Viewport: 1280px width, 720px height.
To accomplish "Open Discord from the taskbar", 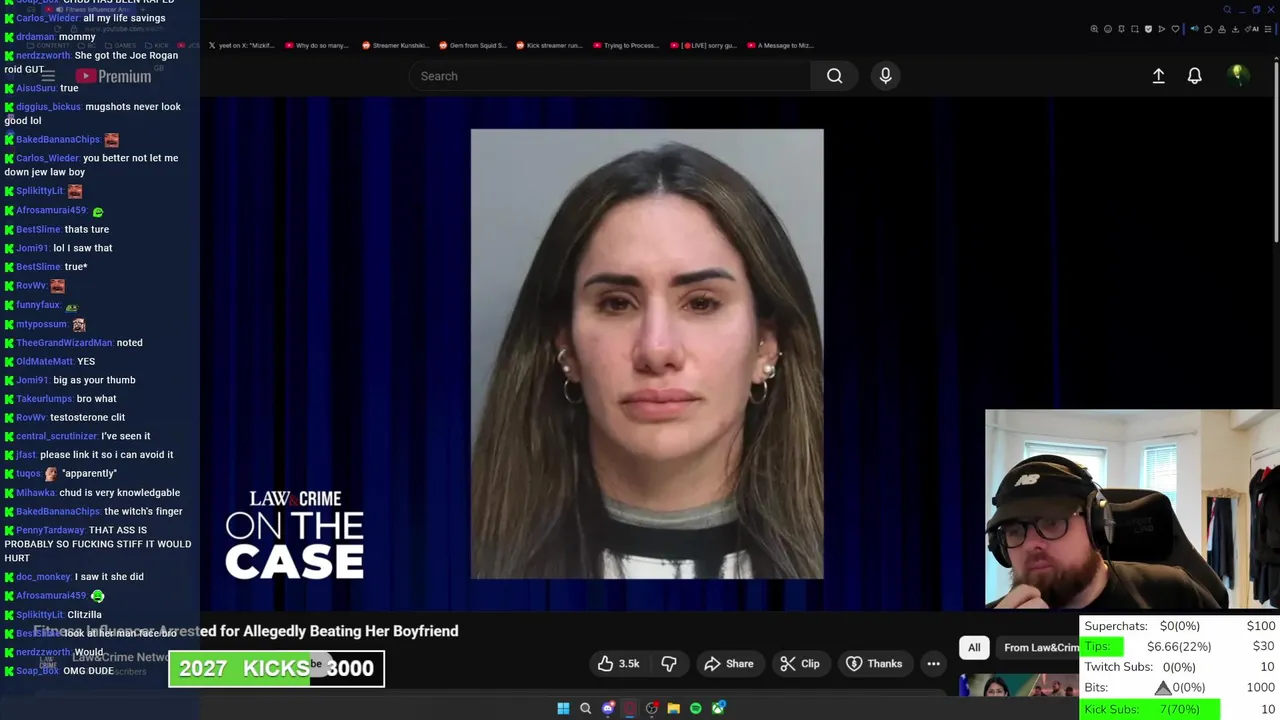I will 608,709.
